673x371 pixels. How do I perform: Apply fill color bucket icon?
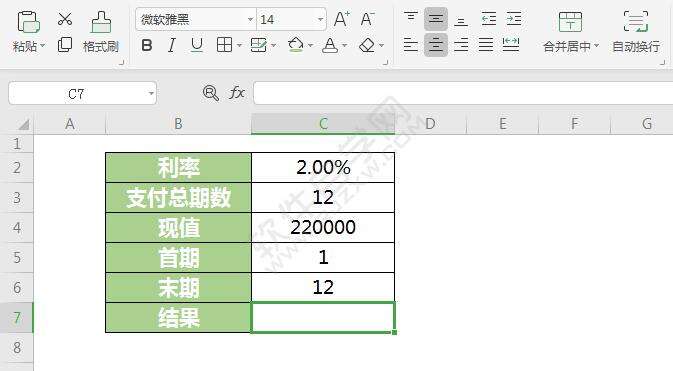click(x=296, y=45)
